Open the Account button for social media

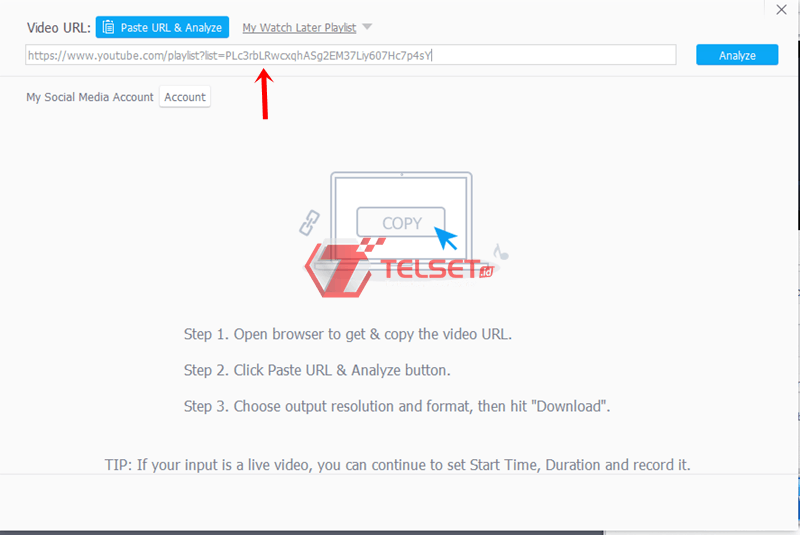coord(185,97)
